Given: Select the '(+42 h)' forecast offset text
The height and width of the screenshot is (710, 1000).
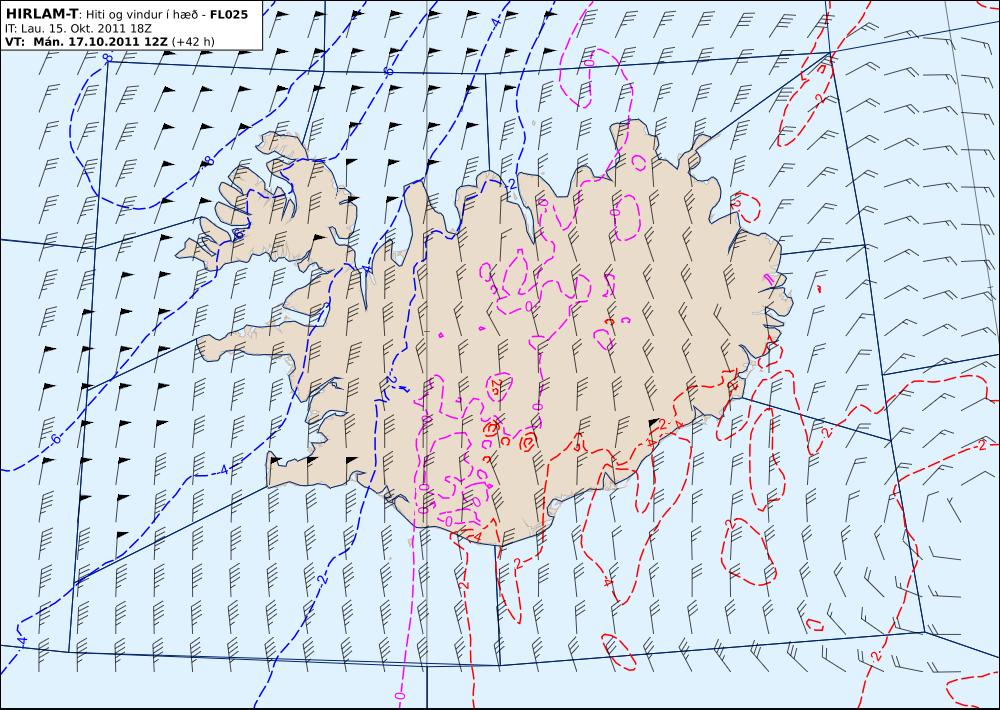Looking at the screenshot, I should 193,43.
